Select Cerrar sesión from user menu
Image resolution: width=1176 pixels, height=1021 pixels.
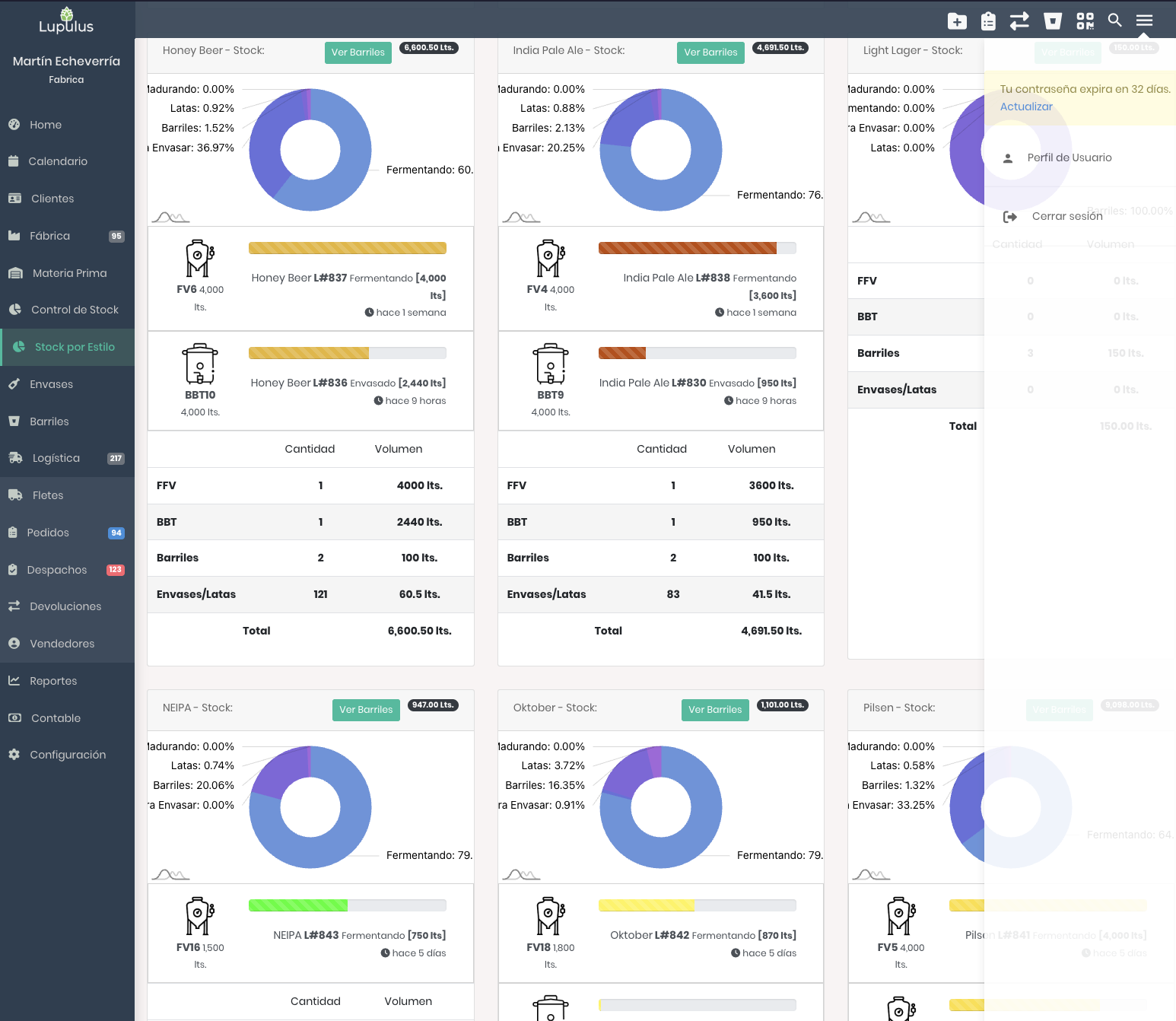click(x=1066, y=216)
